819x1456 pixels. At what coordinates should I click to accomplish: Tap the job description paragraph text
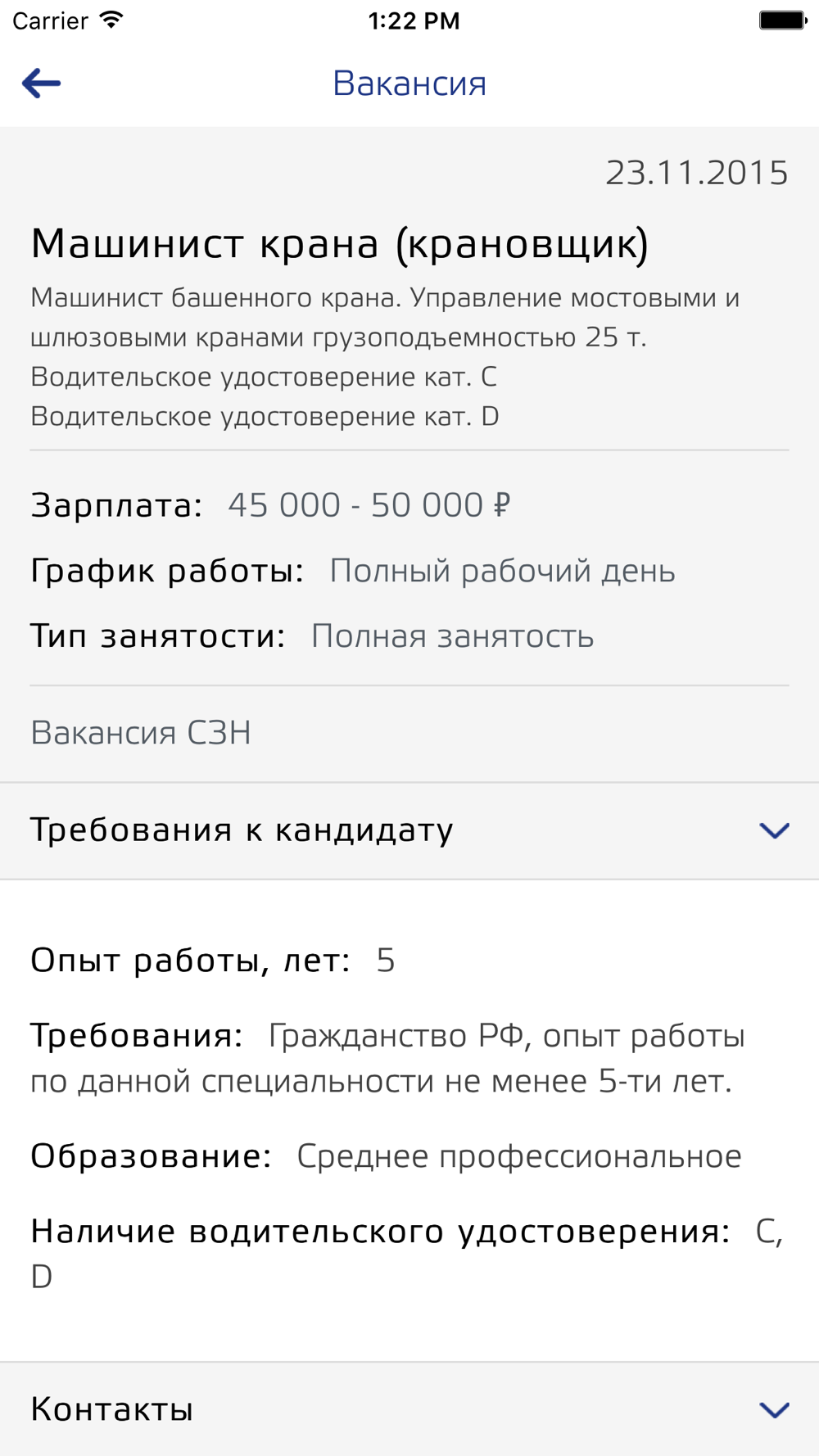385,357
